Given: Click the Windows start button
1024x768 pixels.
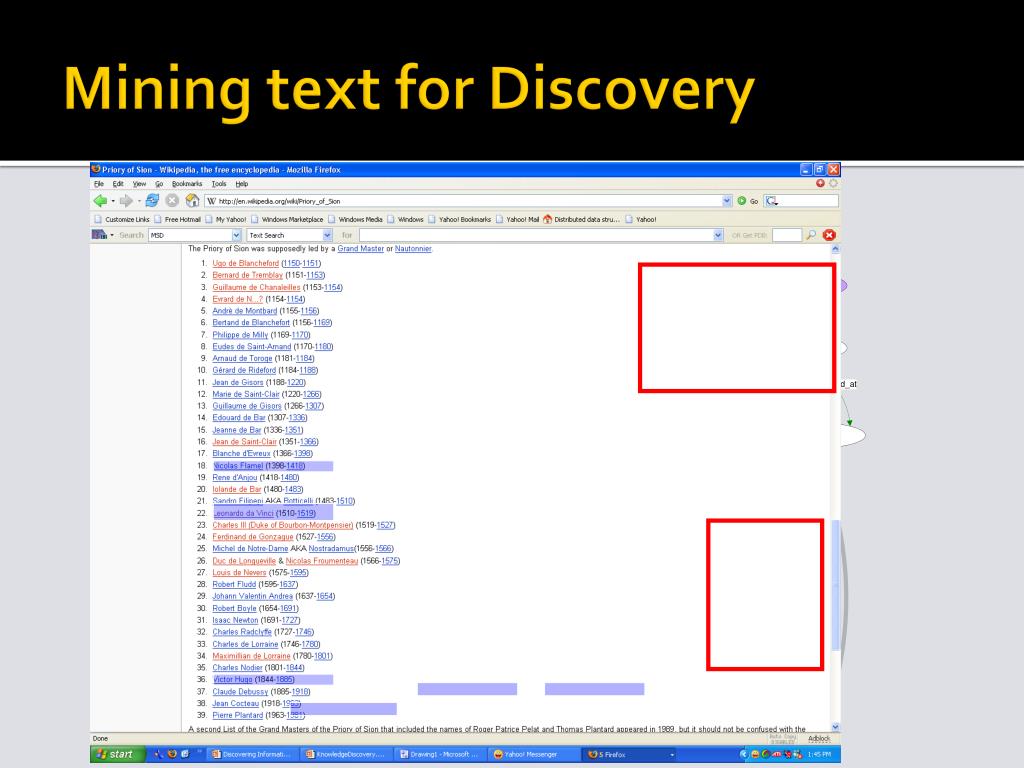Looking at the screenshot, I should [116, 754].
